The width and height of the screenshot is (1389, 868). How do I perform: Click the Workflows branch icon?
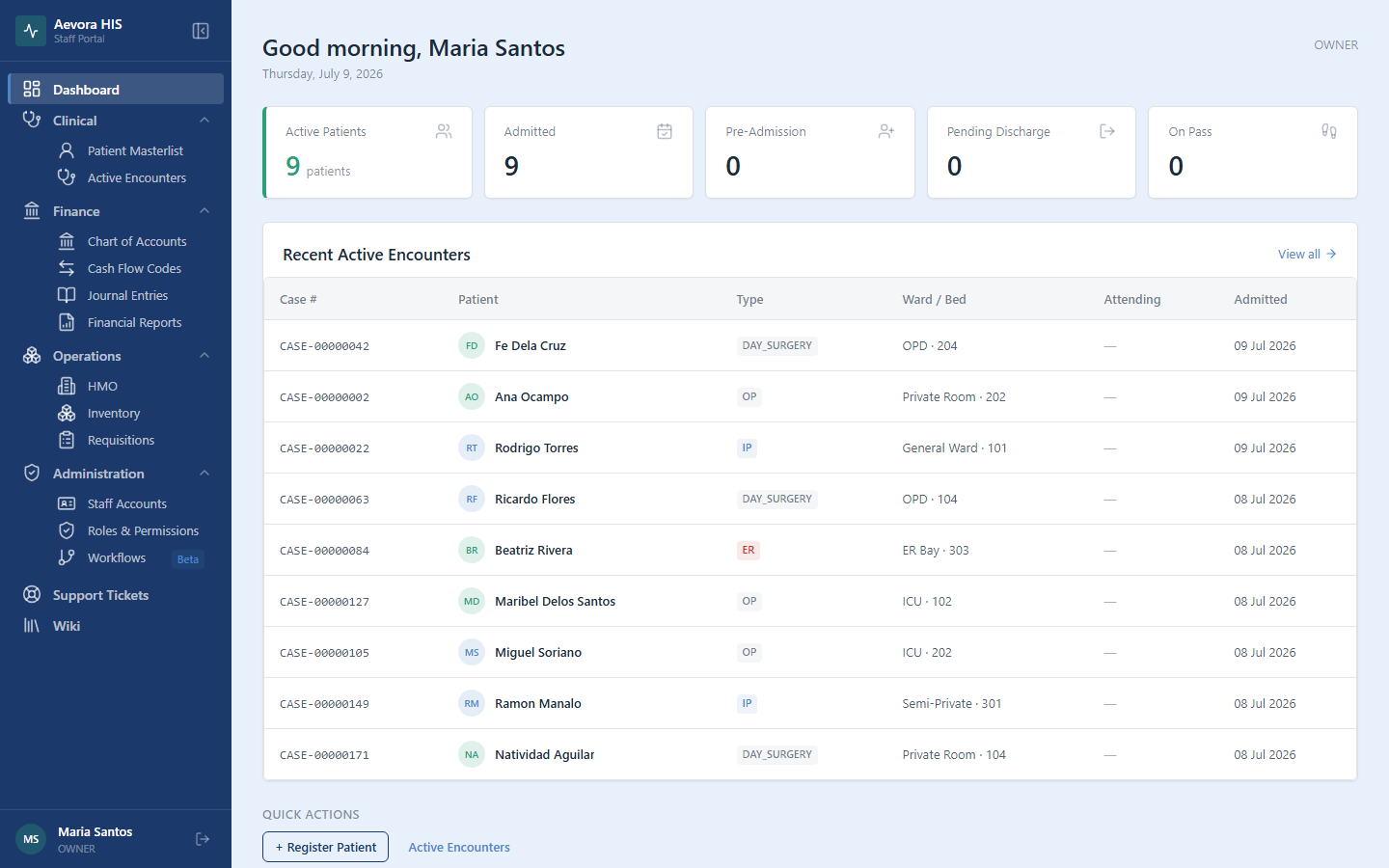click(x=67, y=557)
